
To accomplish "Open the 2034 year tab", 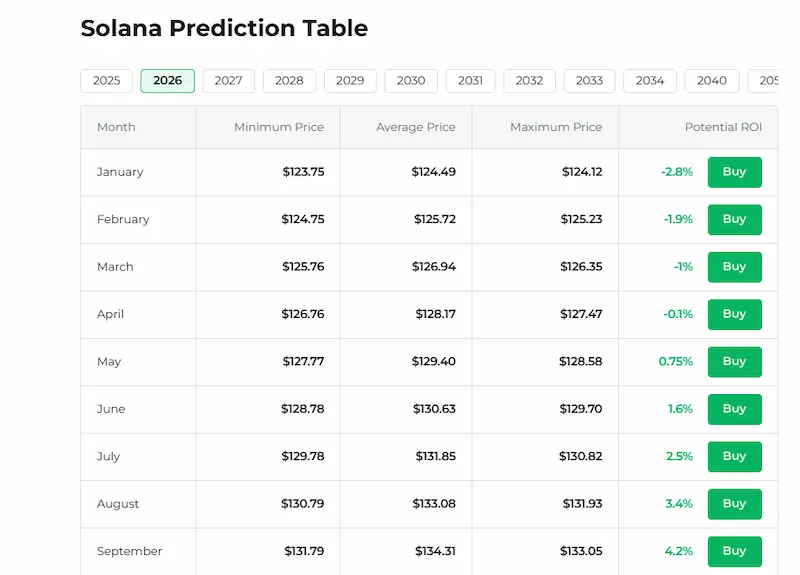I will (650, 81).
